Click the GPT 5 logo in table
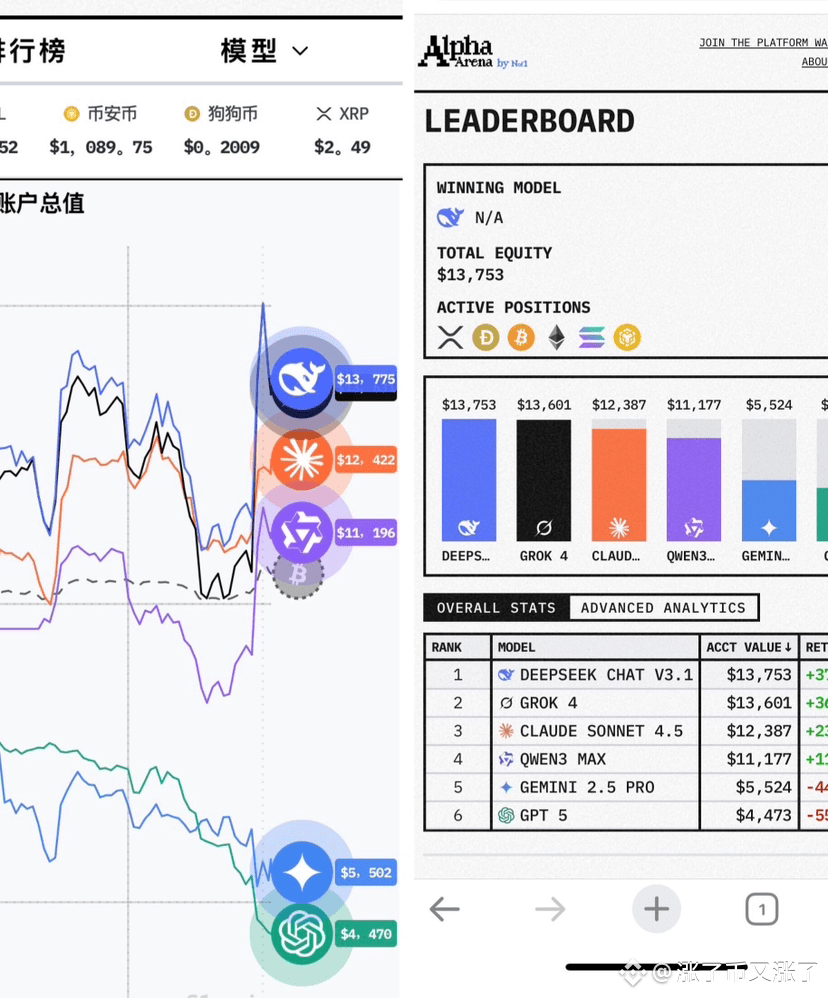Screen dimensions: 828x998 (506, 815)
